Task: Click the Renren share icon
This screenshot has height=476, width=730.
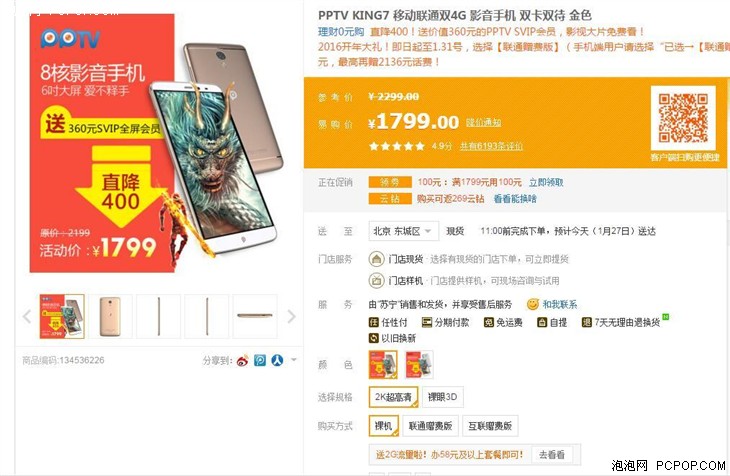Action: pos(277,360)
